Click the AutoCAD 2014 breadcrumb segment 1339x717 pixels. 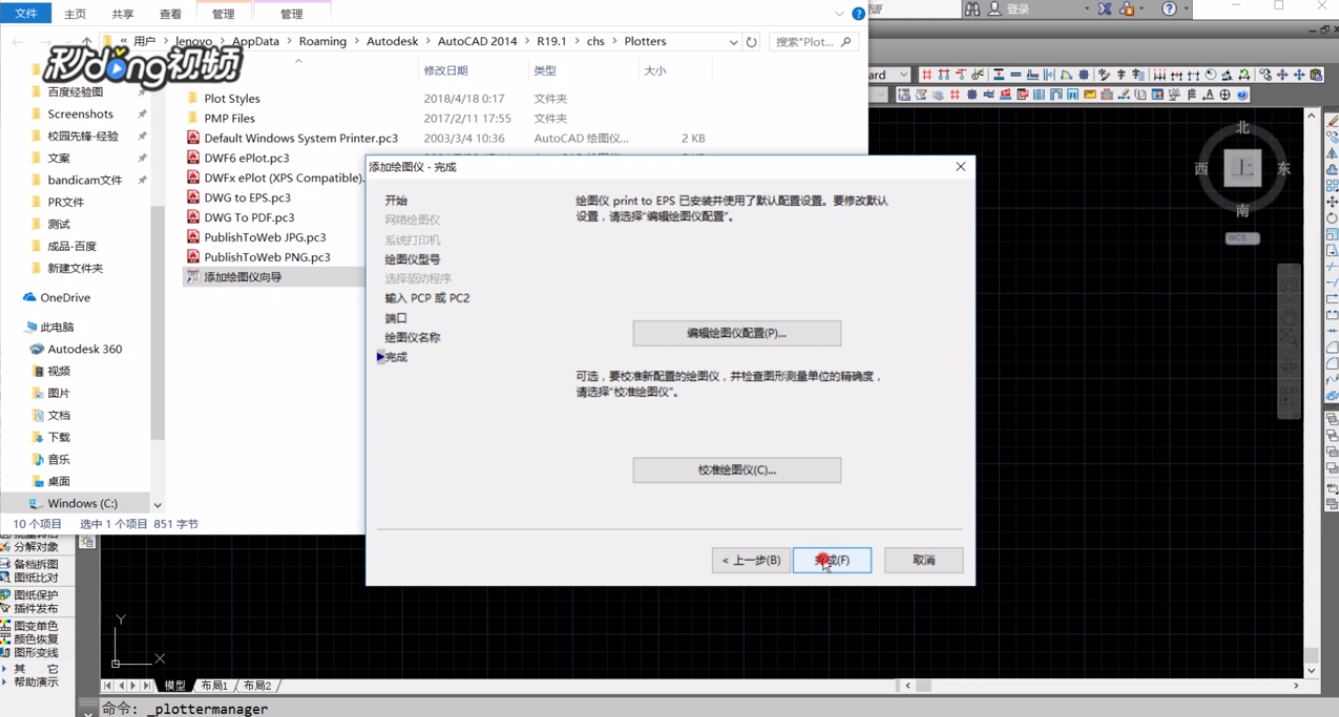[478, 41]
